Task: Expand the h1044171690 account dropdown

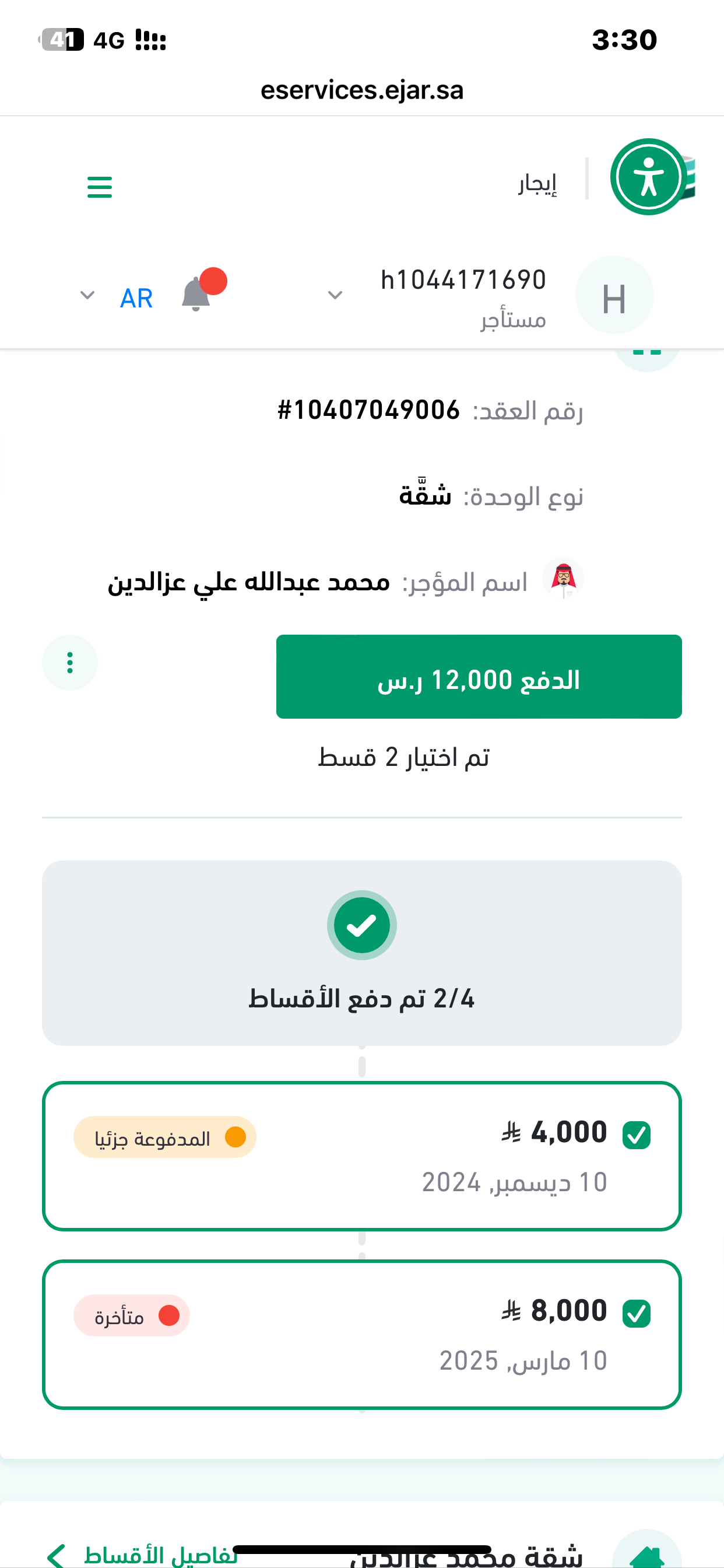Action: 335,296
